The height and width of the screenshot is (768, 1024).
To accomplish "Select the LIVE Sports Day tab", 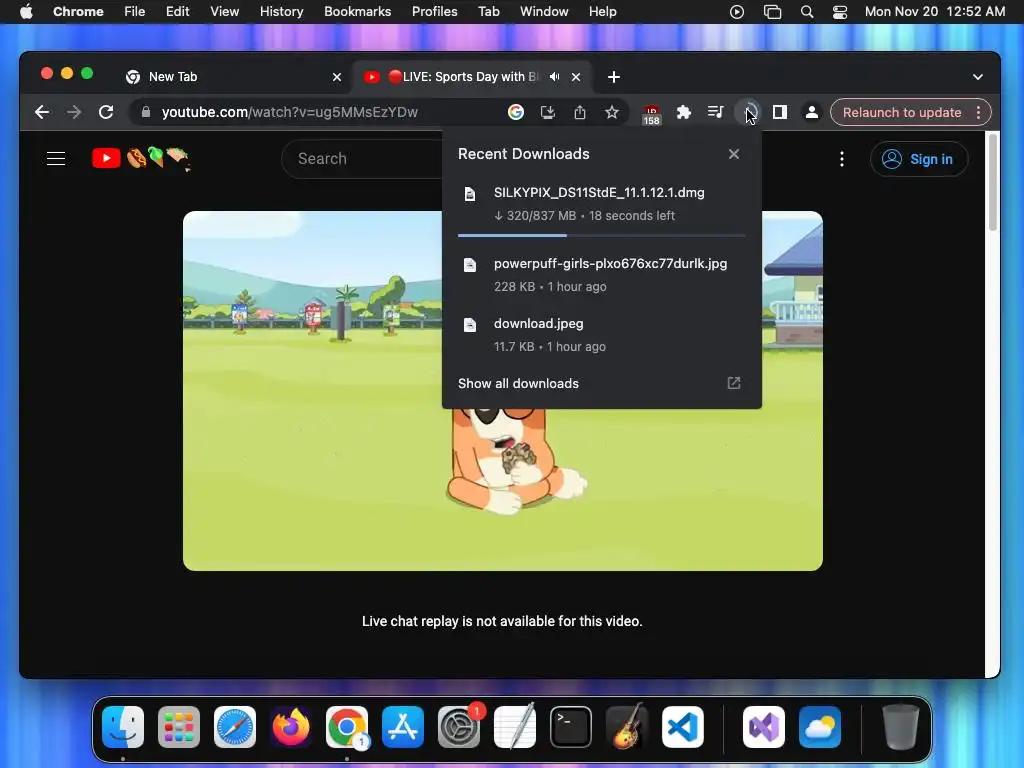I will point(472,77).
